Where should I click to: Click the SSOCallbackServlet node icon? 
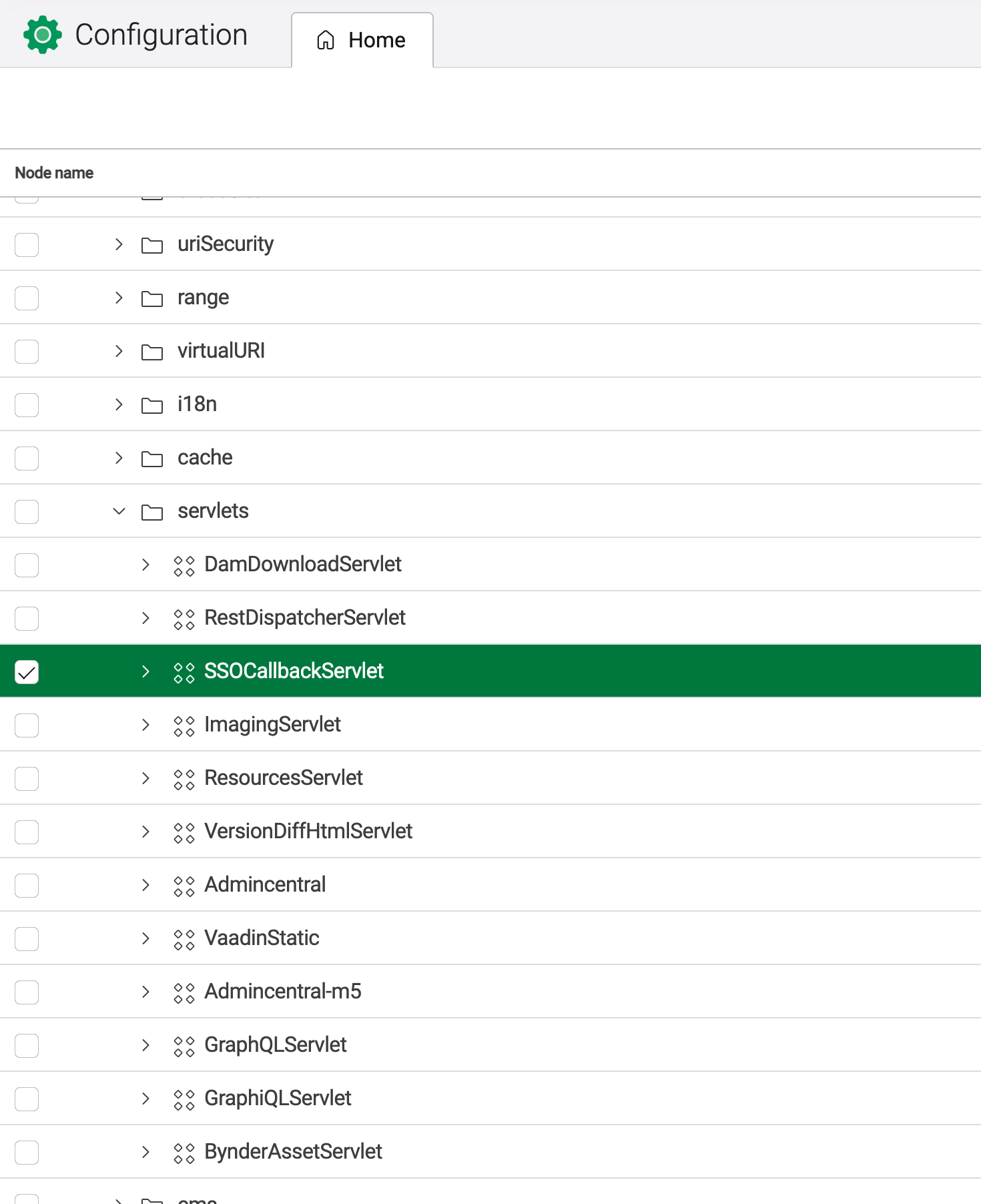tap(184, 672)
